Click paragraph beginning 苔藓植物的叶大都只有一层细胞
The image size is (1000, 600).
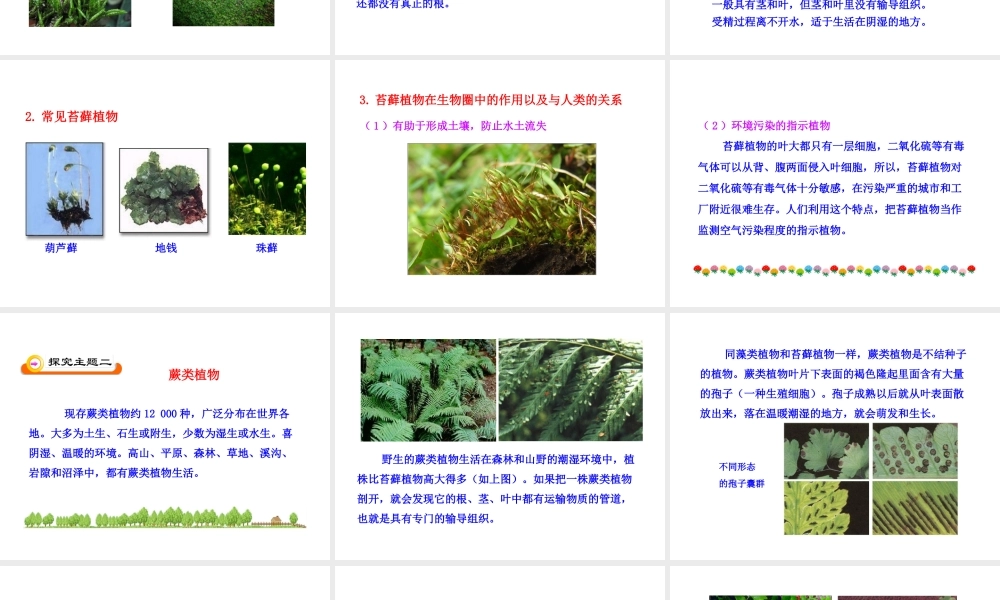[x=830, y=188]
